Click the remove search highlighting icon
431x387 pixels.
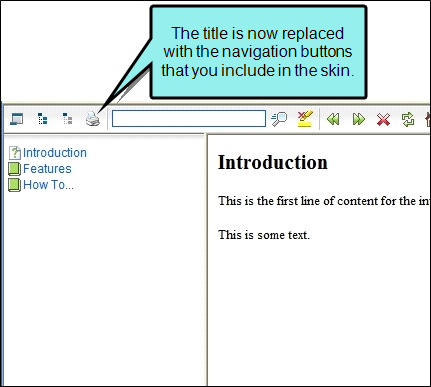[x=305, y=119]
